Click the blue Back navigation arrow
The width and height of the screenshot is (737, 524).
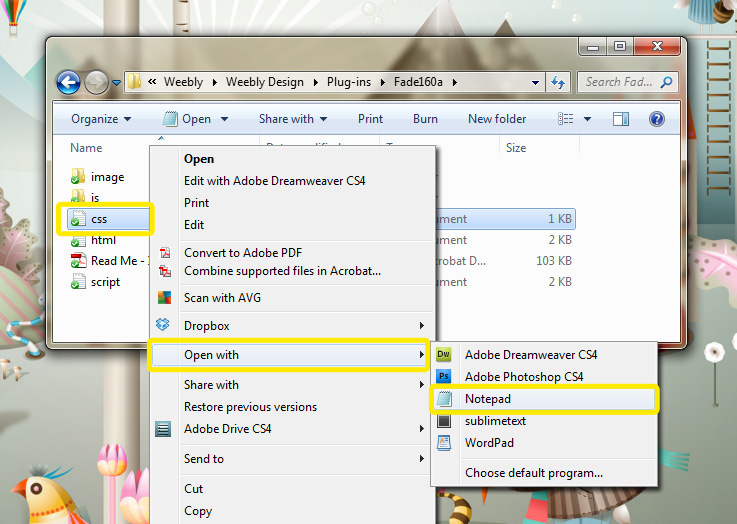pos(68,82)
